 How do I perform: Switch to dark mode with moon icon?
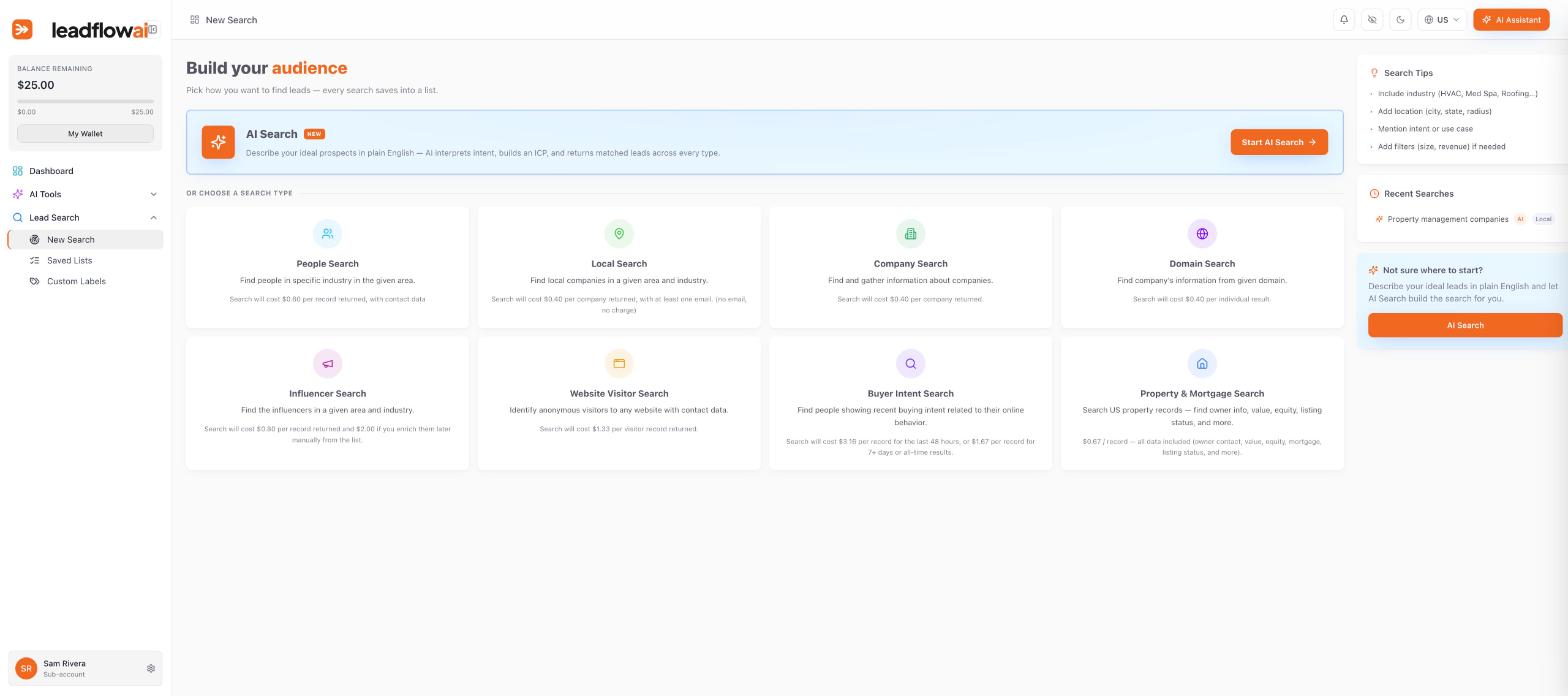[x=1400, y=20]
